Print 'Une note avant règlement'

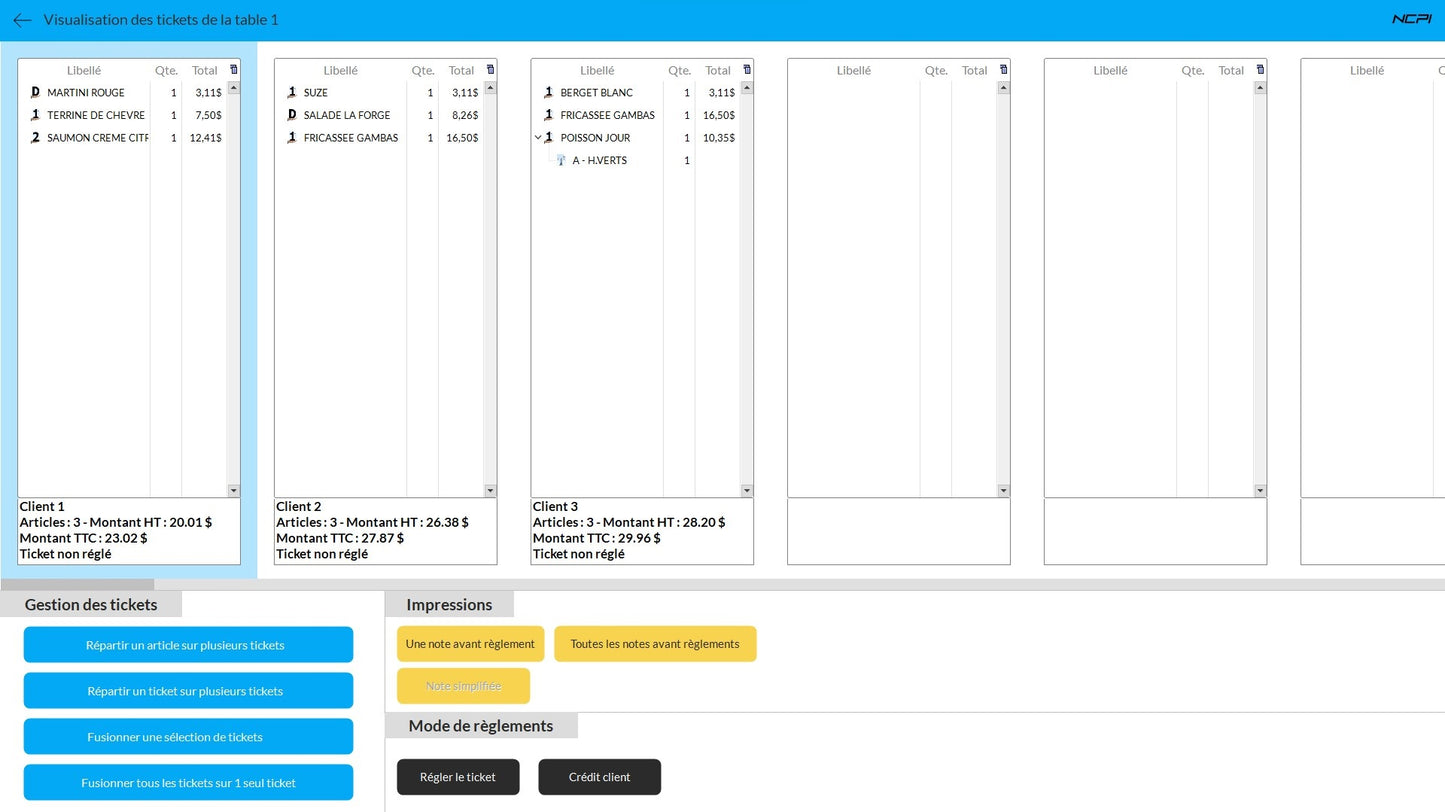click(x=470, y=644)
